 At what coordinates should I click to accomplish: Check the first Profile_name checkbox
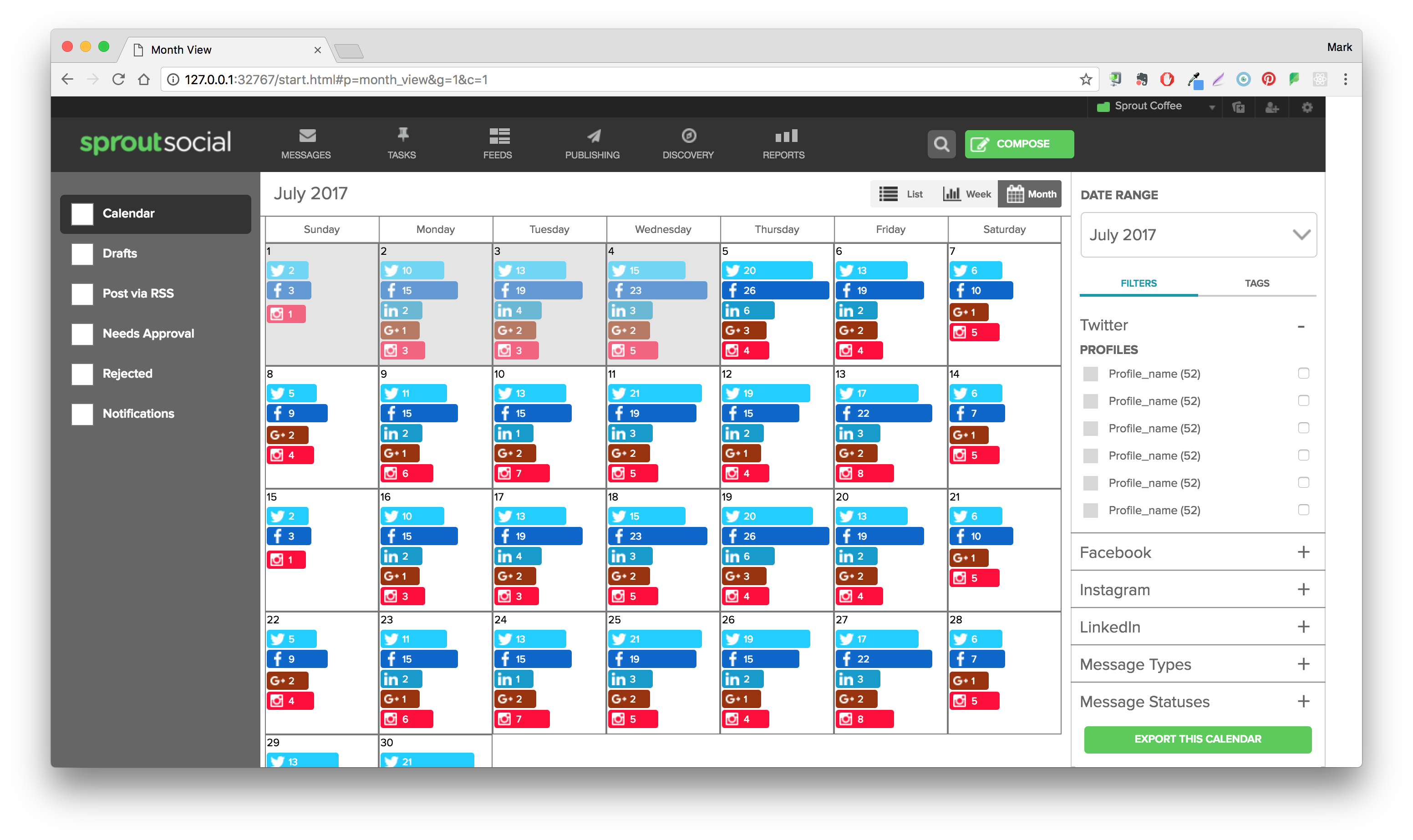[x=1303, y=374]
